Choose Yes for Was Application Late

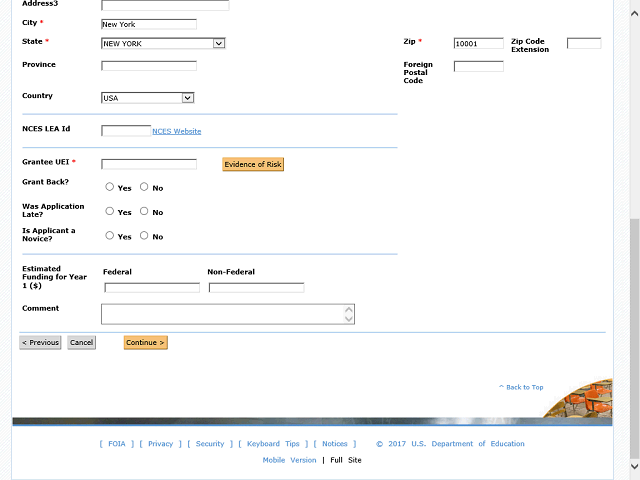(109, 211)
